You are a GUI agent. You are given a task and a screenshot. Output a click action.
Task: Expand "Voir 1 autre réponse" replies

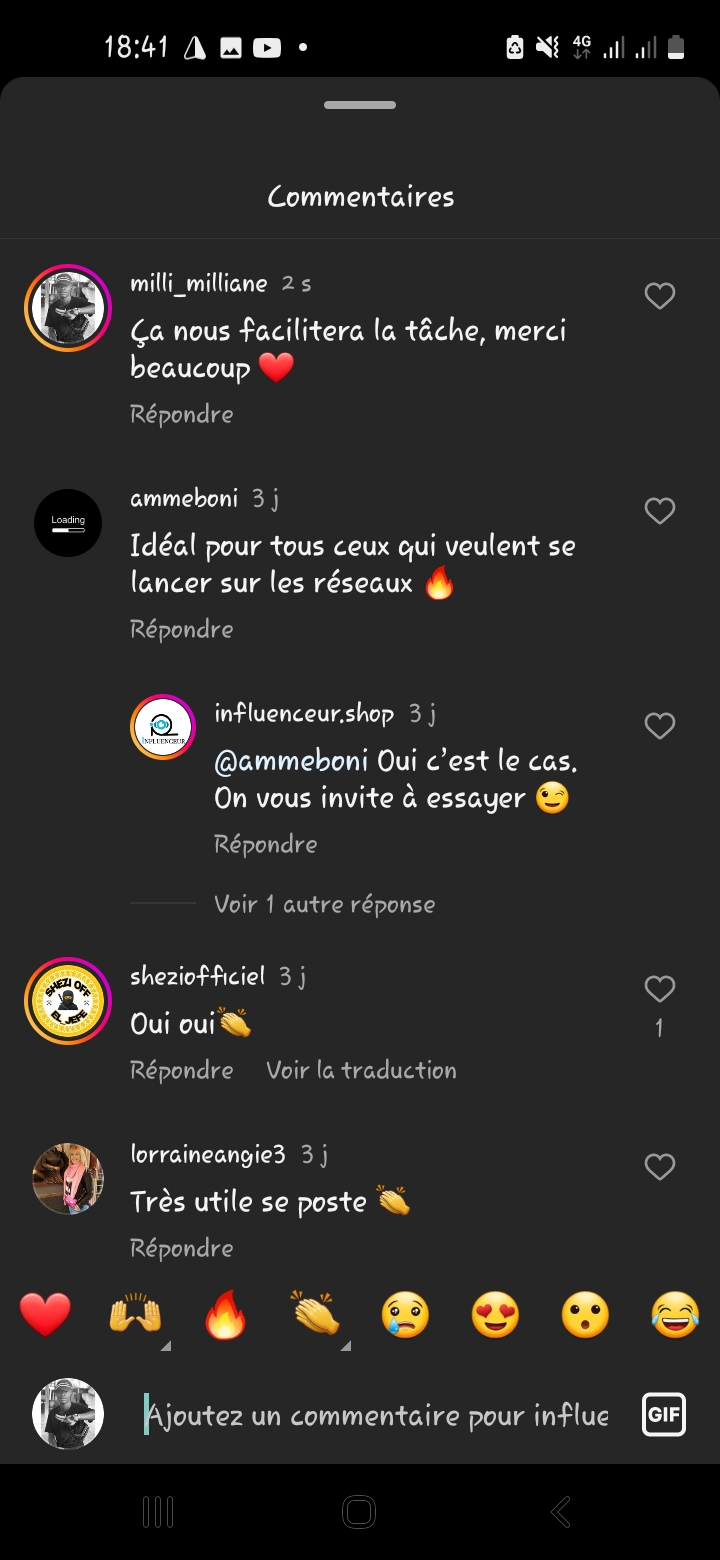point(324,905)
